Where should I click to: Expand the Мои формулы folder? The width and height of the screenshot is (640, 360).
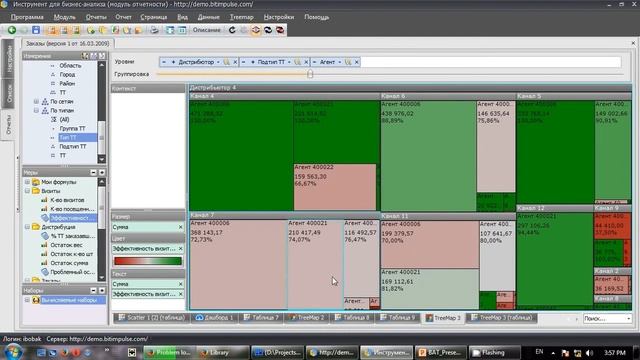coord(27,182)
